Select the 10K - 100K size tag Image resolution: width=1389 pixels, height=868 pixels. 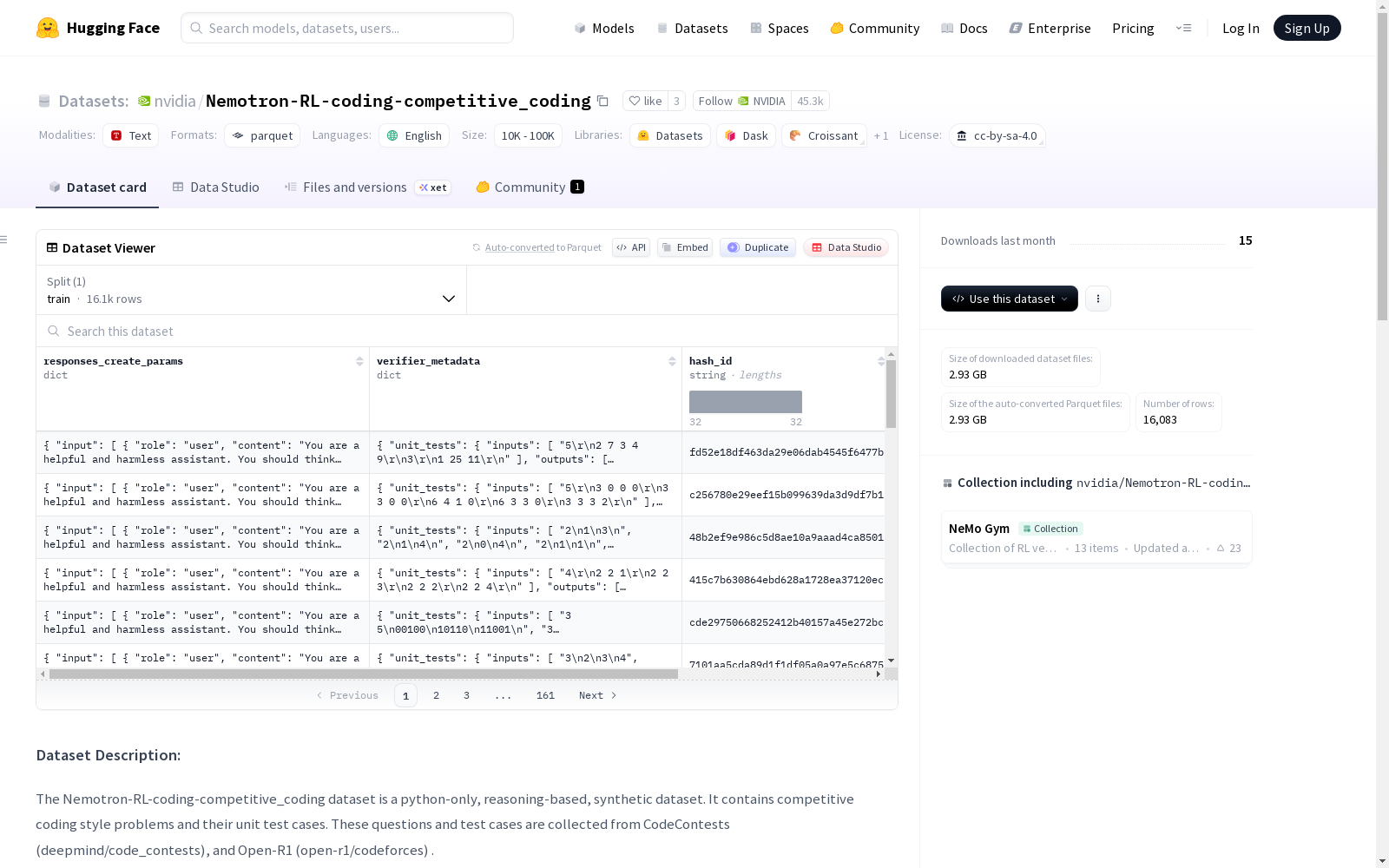click(x=528, y=135)
